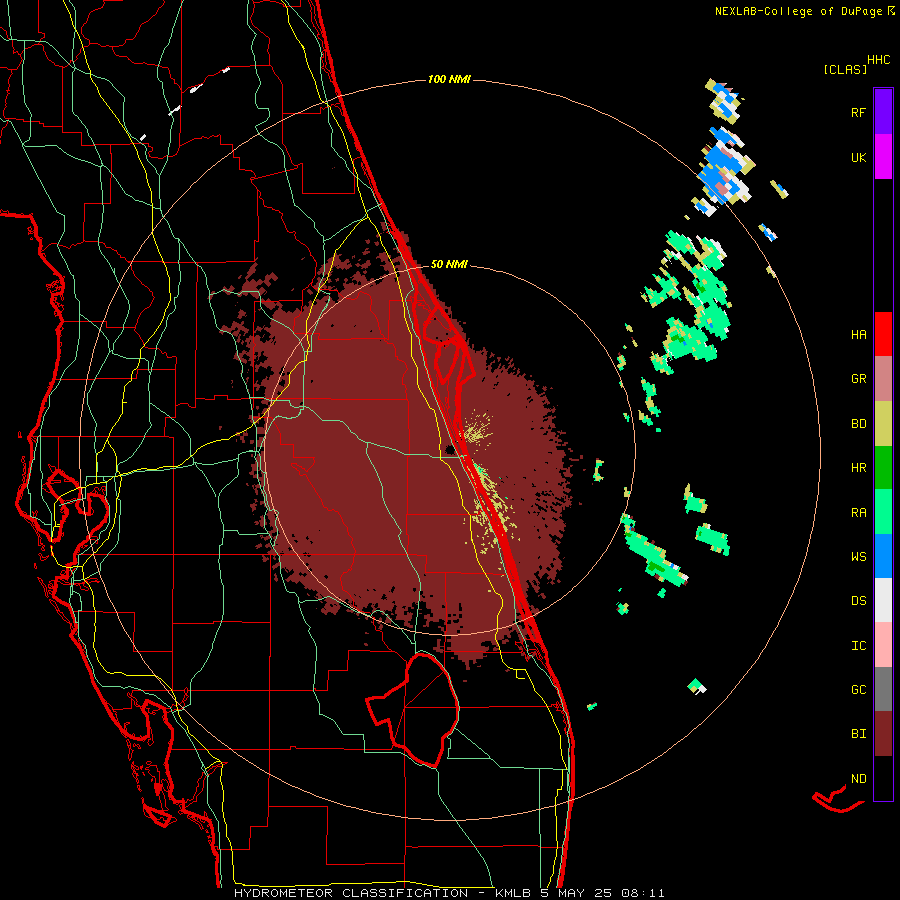Click the 'GC' legend label
The width and height of the screenshot is (900, 900).
858,690
